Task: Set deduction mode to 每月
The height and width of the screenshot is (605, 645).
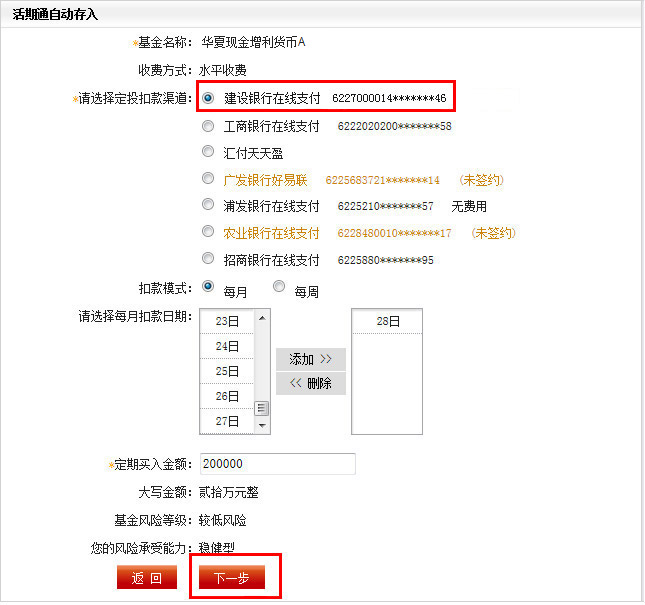Action: [x=208, y=286]
